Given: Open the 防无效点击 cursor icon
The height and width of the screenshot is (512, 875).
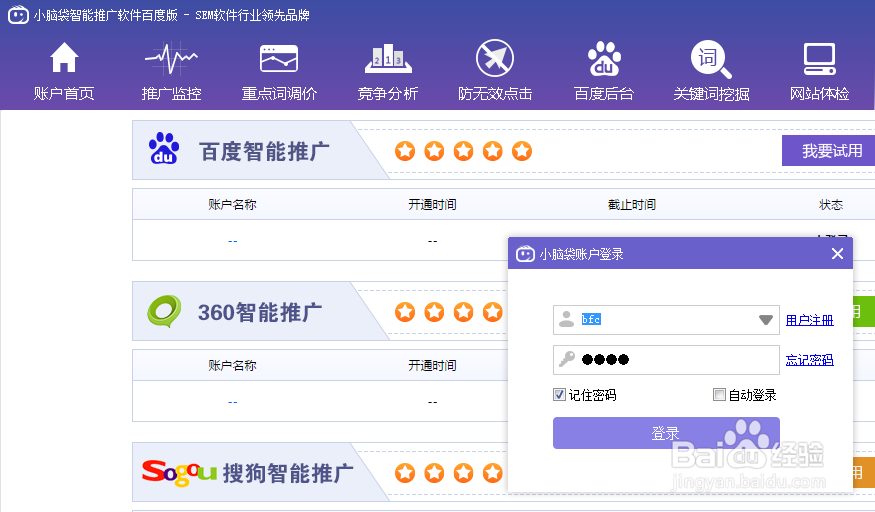Looking at the screenshot, I should 495,58.
